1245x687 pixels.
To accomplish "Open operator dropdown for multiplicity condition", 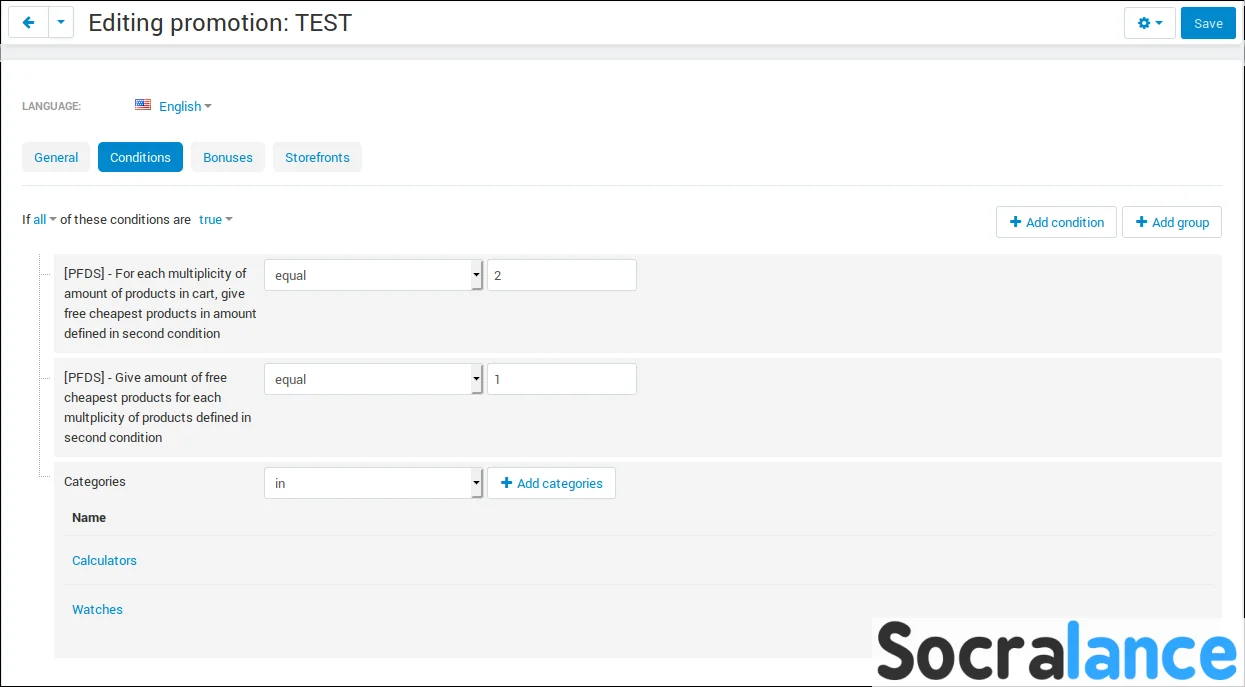I will point(374,275).
